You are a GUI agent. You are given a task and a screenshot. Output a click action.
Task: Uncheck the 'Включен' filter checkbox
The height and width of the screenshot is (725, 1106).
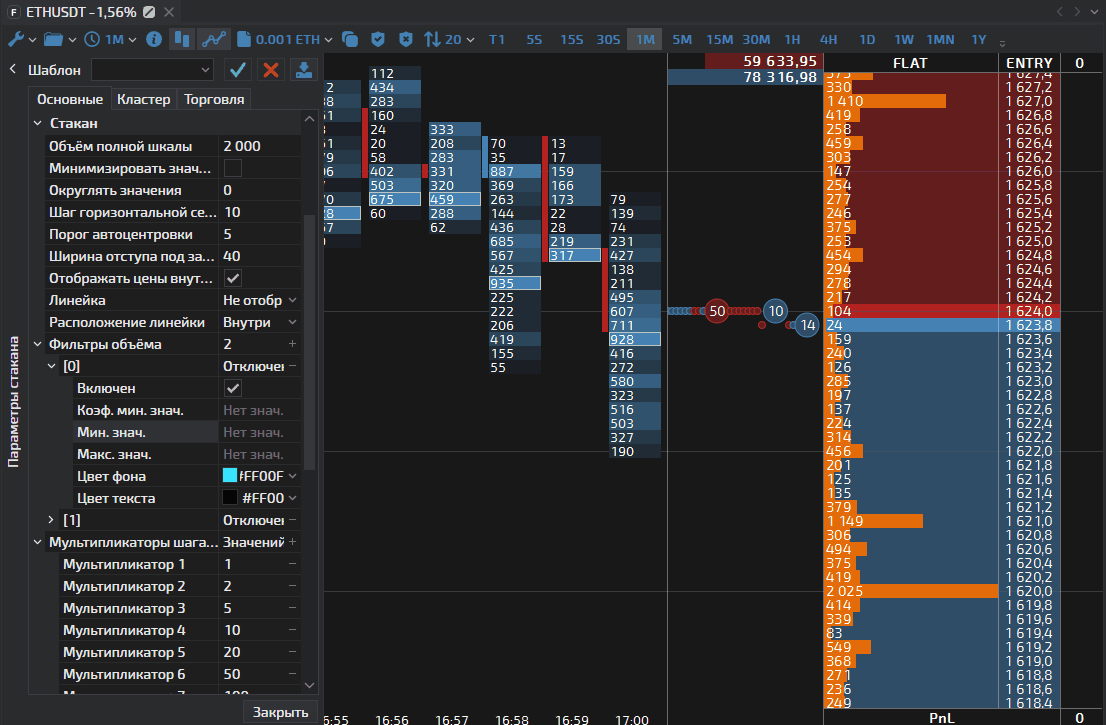coord(233,388)
